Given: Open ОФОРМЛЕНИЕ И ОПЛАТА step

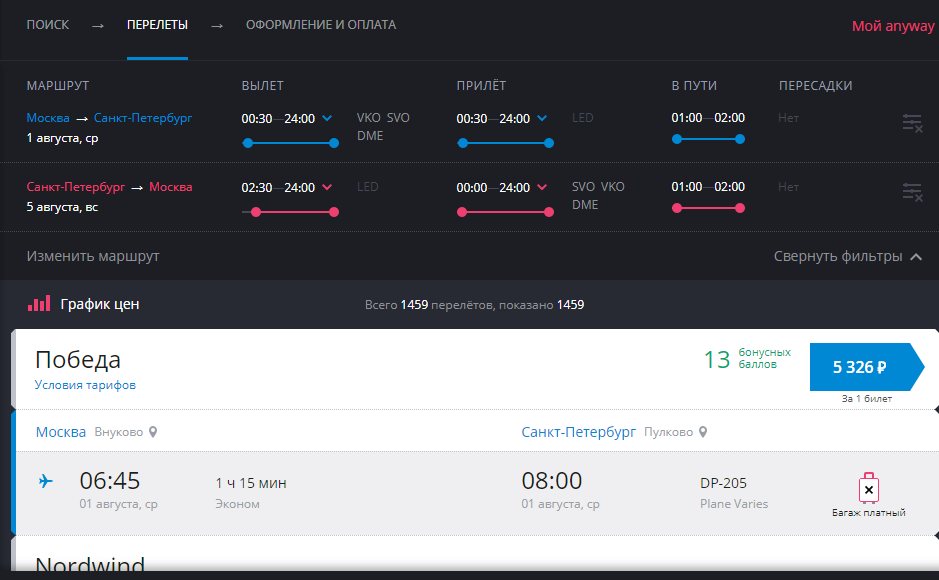Looking at the screenshot, I should (x=321, y=25).
